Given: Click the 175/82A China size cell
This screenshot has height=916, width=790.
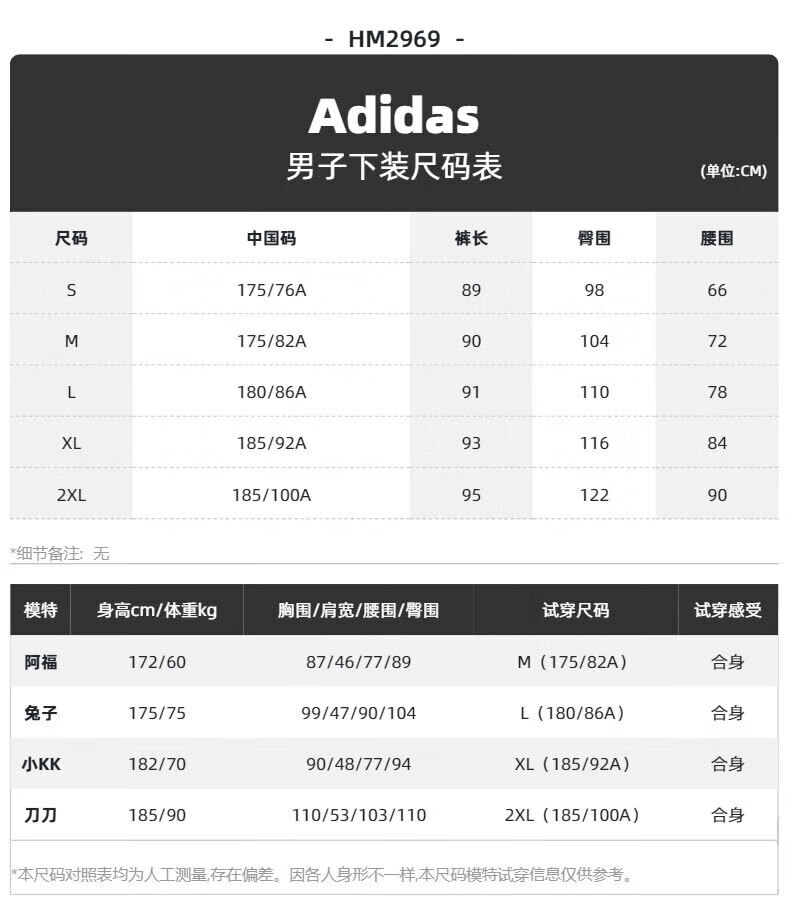Looking at the screenshot, I should pos(271,341).
